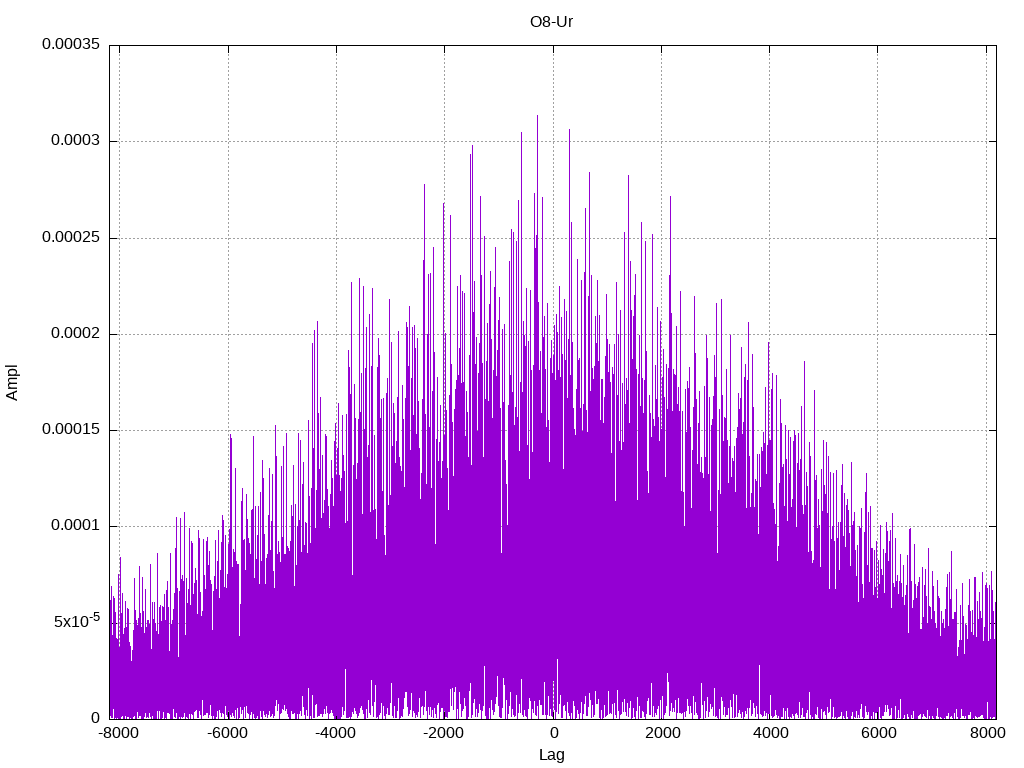Click the 0.00015 y-axis value
Viewport: 1024px width, 768px height.
pyautogui.click(x=71, y=429)
